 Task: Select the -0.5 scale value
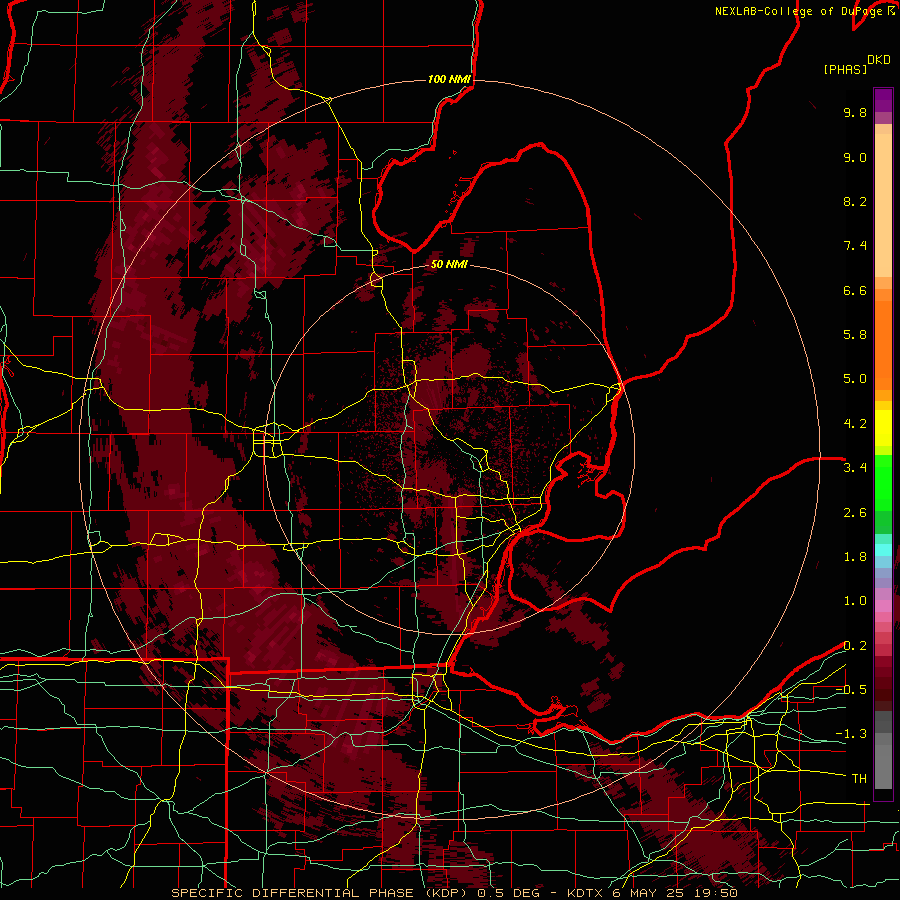click(851, 690)
